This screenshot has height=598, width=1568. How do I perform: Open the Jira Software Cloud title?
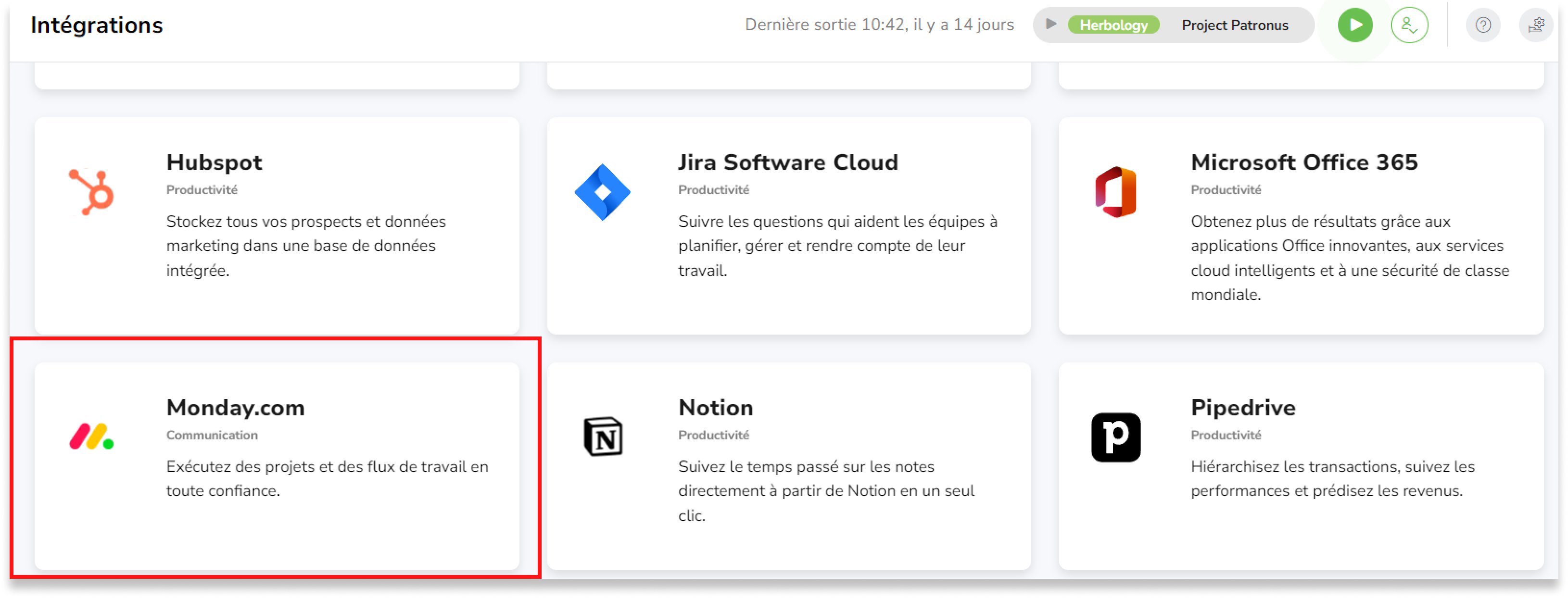pyautogui.click(x=788, y=162)
